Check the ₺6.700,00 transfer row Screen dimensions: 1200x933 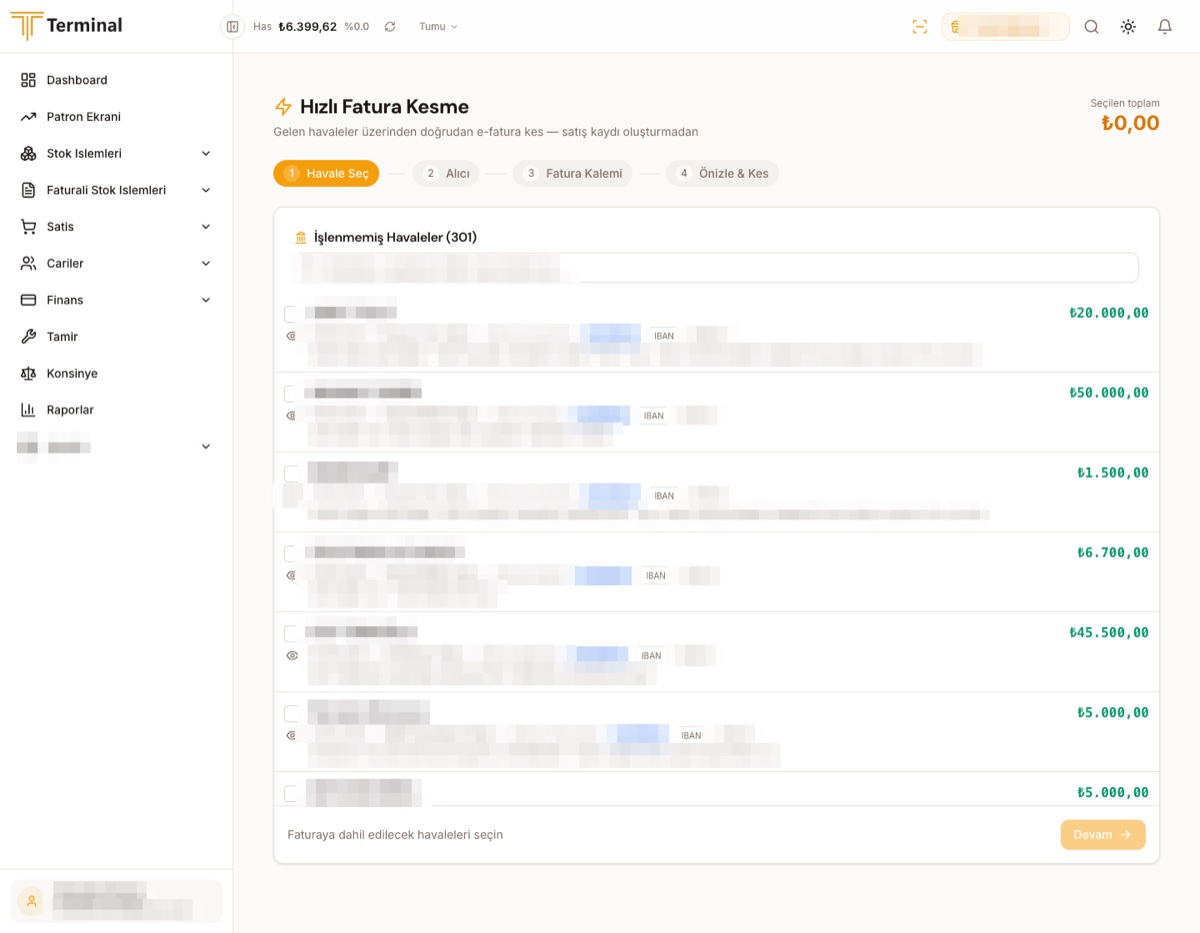click(x=291, y=553)
